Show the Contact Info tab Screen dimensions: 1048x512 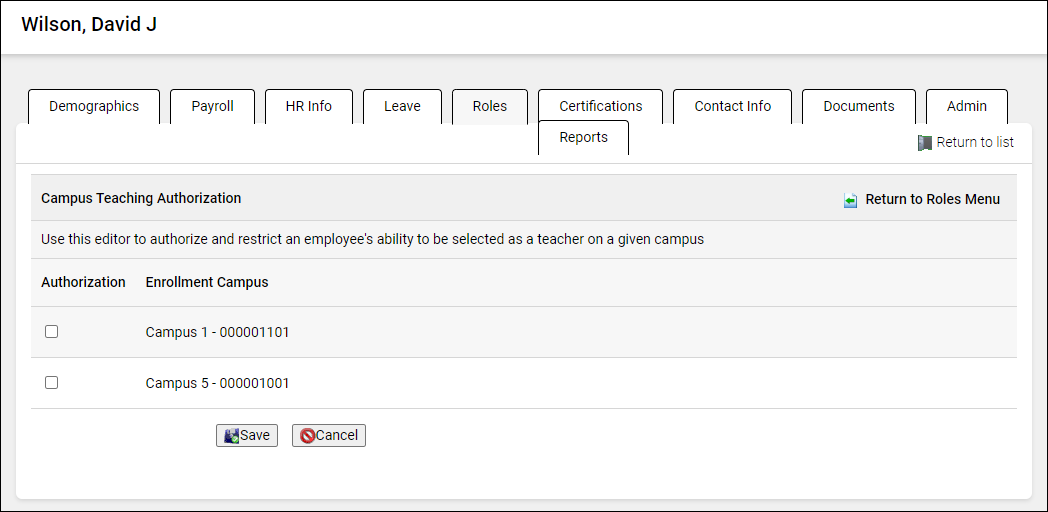(732, 106)
